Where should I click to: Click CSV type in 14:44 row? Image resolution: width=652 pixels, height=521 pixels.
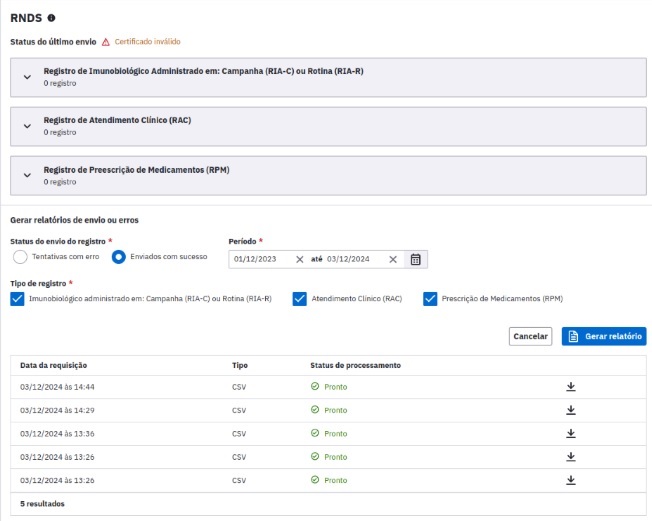pyautogui.click(x=239, y=387)
